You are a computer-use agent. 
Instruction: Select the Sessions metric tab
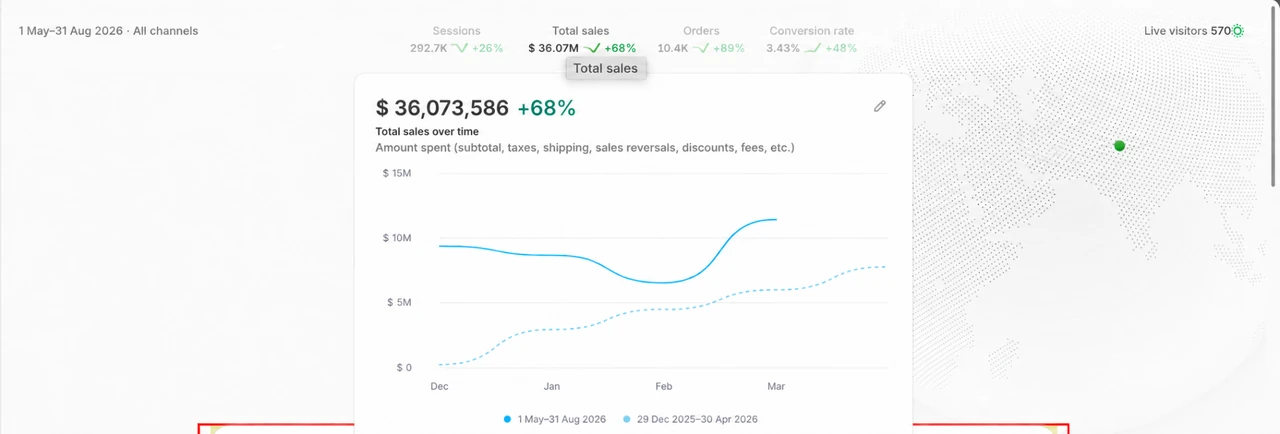[x=457, y=39]
